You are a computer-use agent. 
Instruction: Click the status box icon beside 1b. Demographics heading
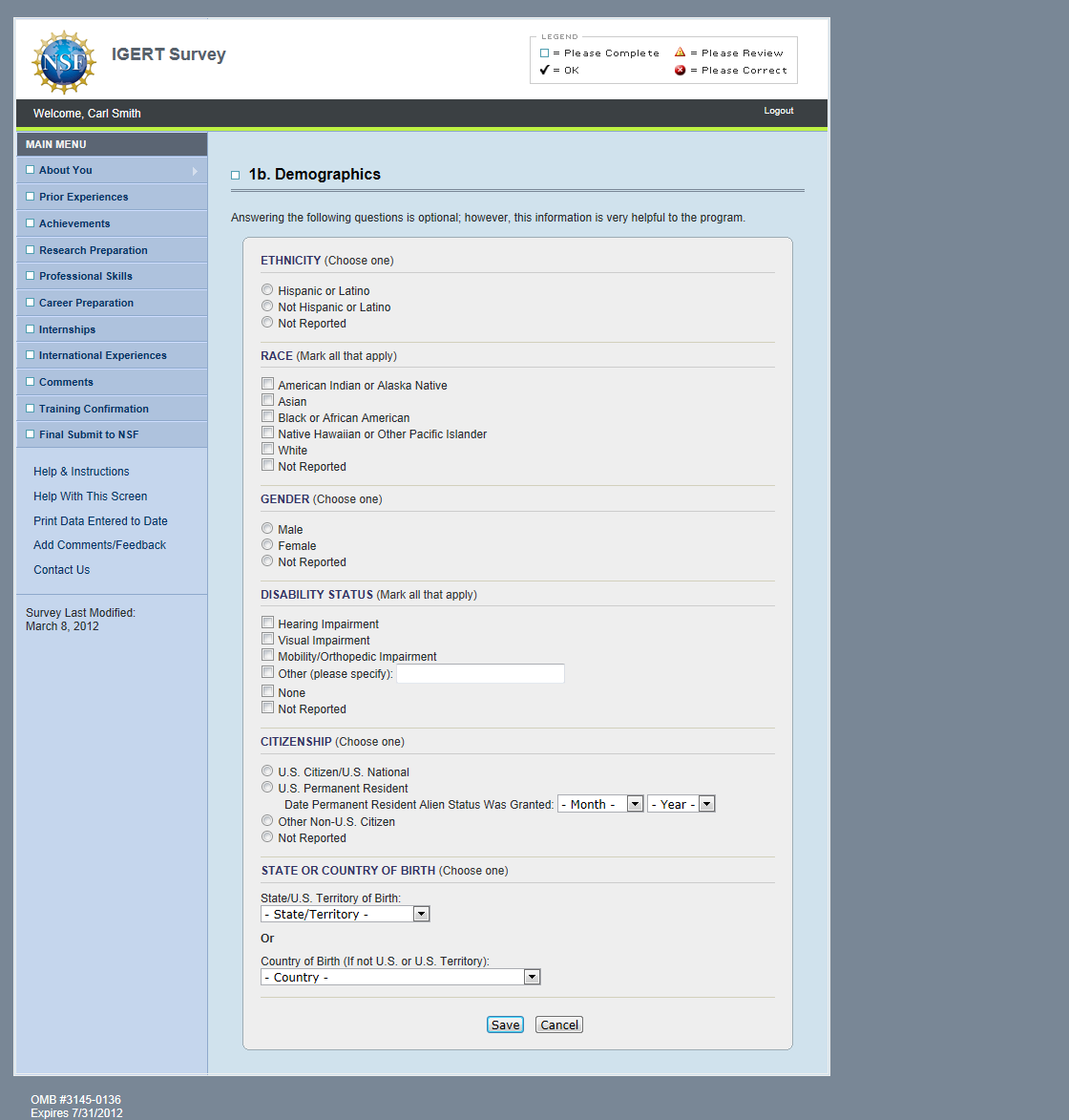(236, 176)
